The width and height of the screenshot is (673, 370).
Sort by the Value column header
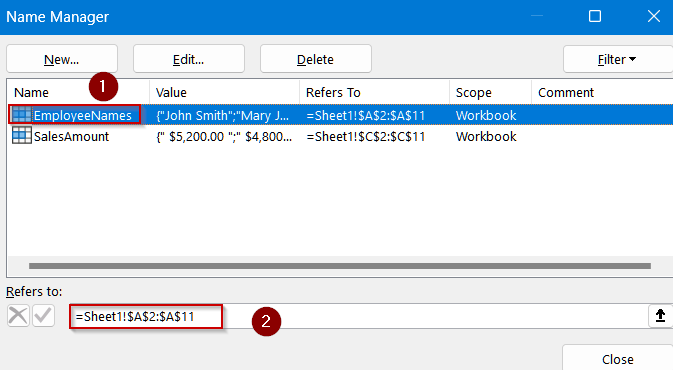pos(224,92)
